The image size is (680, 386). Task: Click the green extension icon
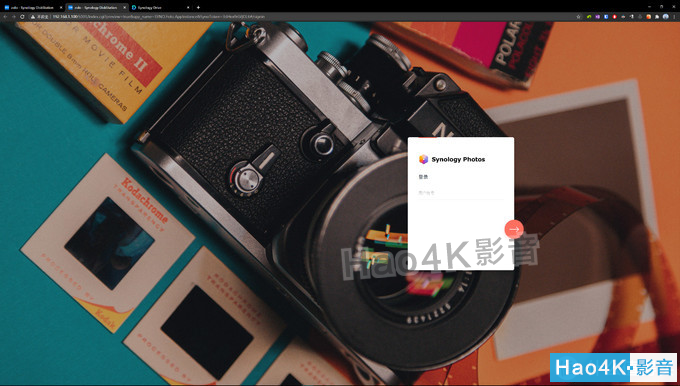[x=589, y=16]
